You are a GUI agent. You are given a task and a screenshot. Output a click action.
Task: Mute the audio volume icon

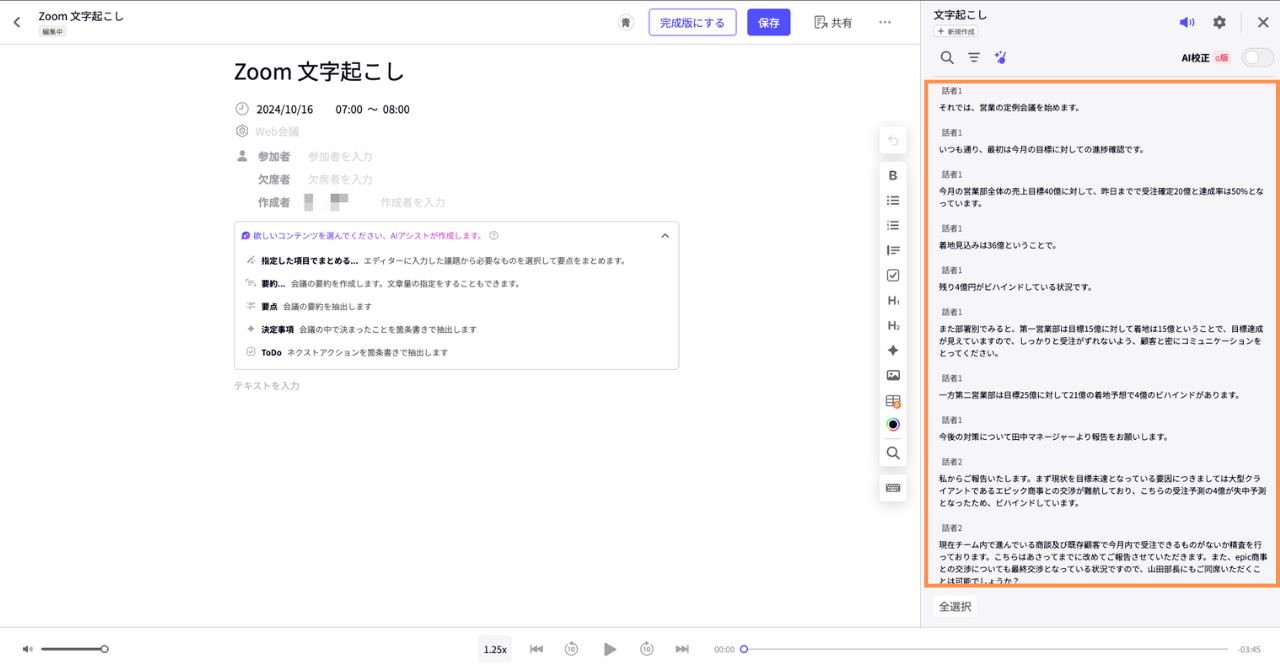click(27, 649)
